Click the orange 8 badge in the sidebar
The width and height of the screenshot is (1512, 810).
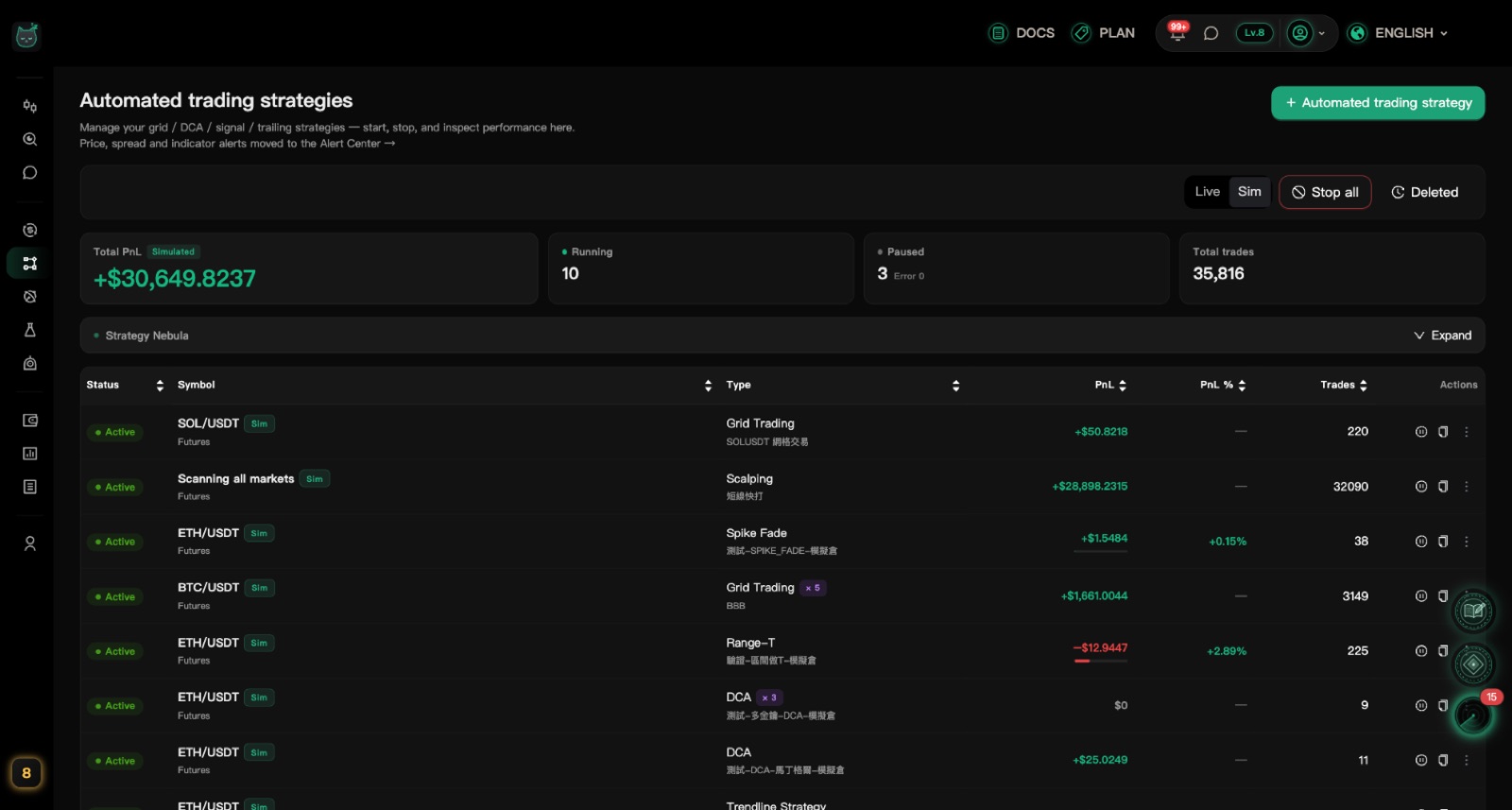(26, 773)
